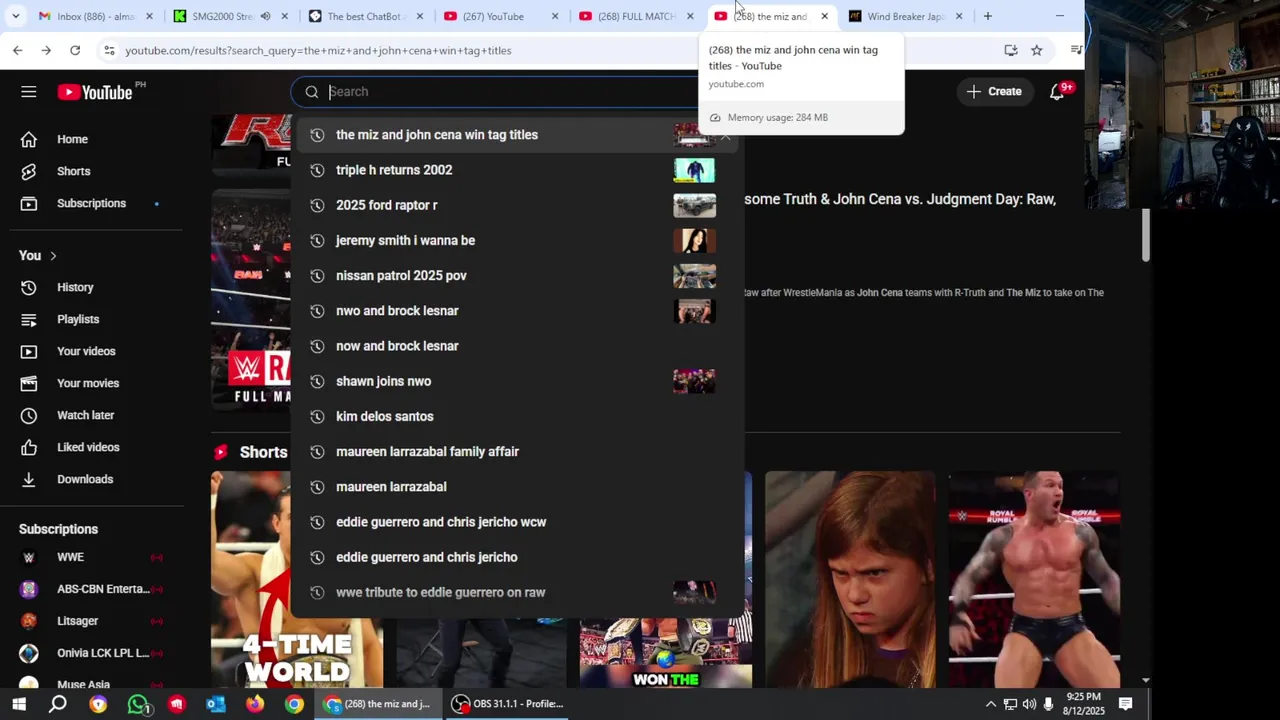The height and width of the screenshot is (720, 1280).
Task: Click the YouTube logo
Action: tap(95, 92)
